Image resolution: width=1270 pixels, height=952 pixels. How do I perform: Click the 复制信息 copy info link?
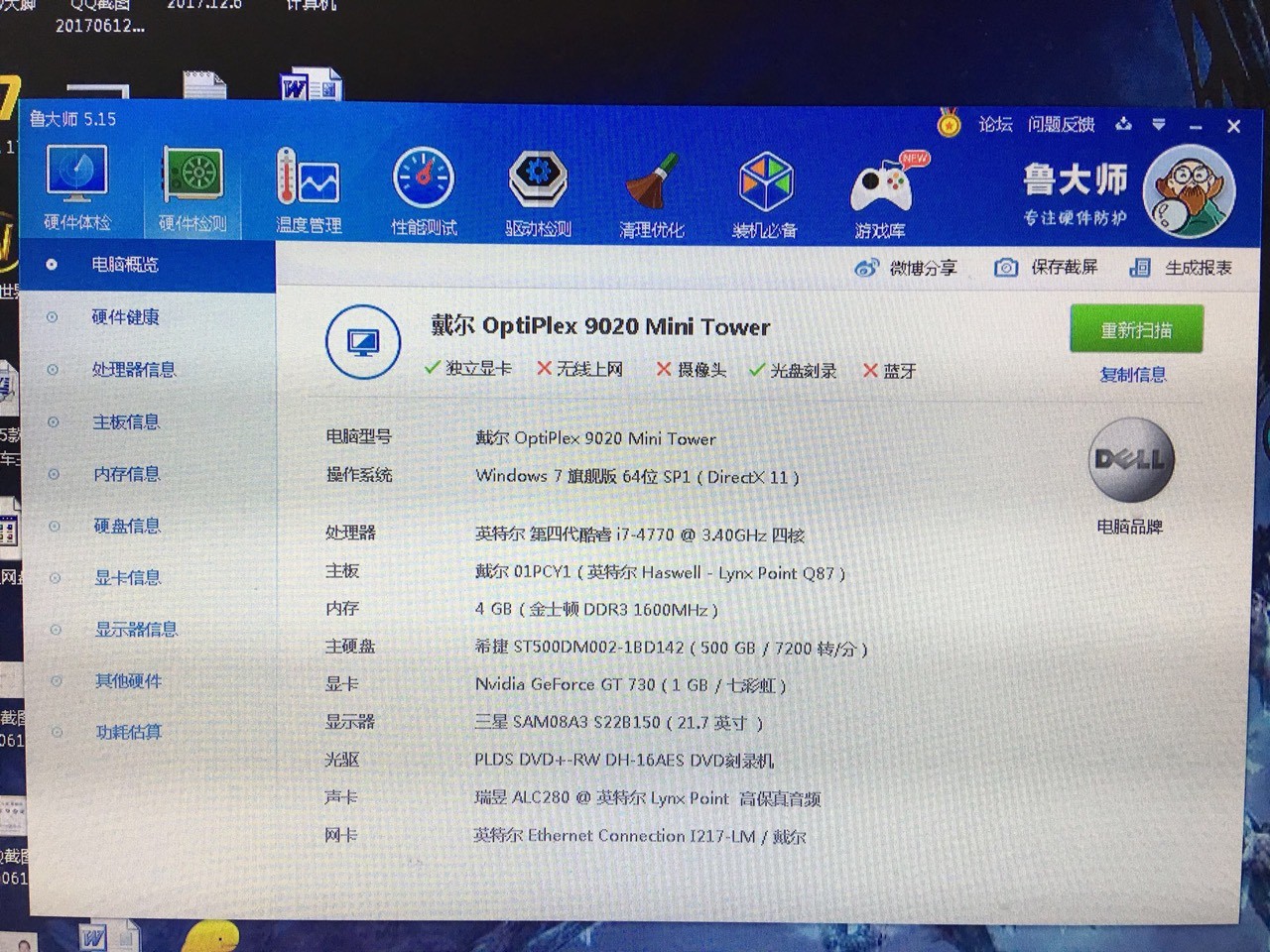1133,375
